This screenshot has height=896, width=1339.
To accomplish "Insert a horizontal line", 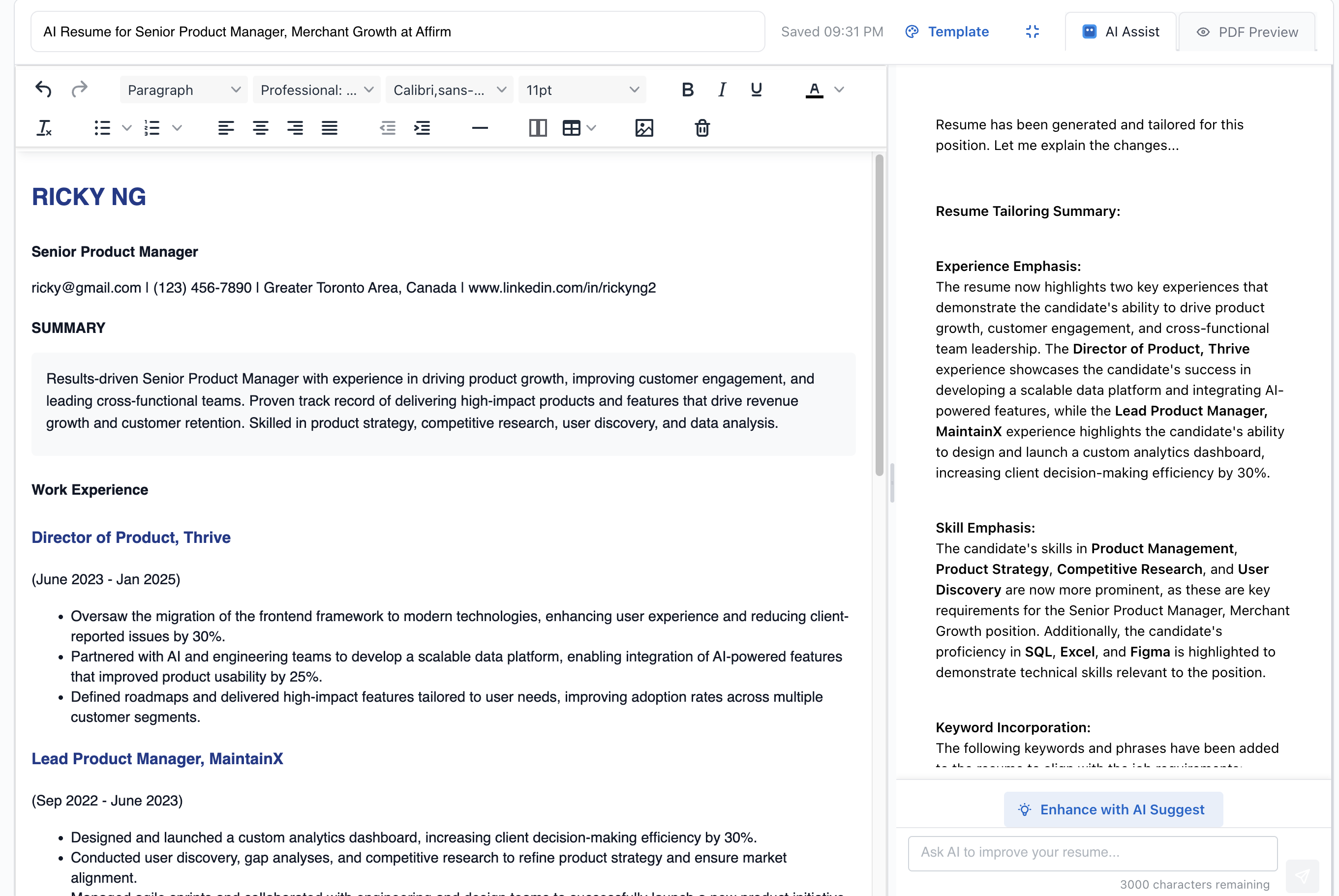I will (x=480, y=127).
